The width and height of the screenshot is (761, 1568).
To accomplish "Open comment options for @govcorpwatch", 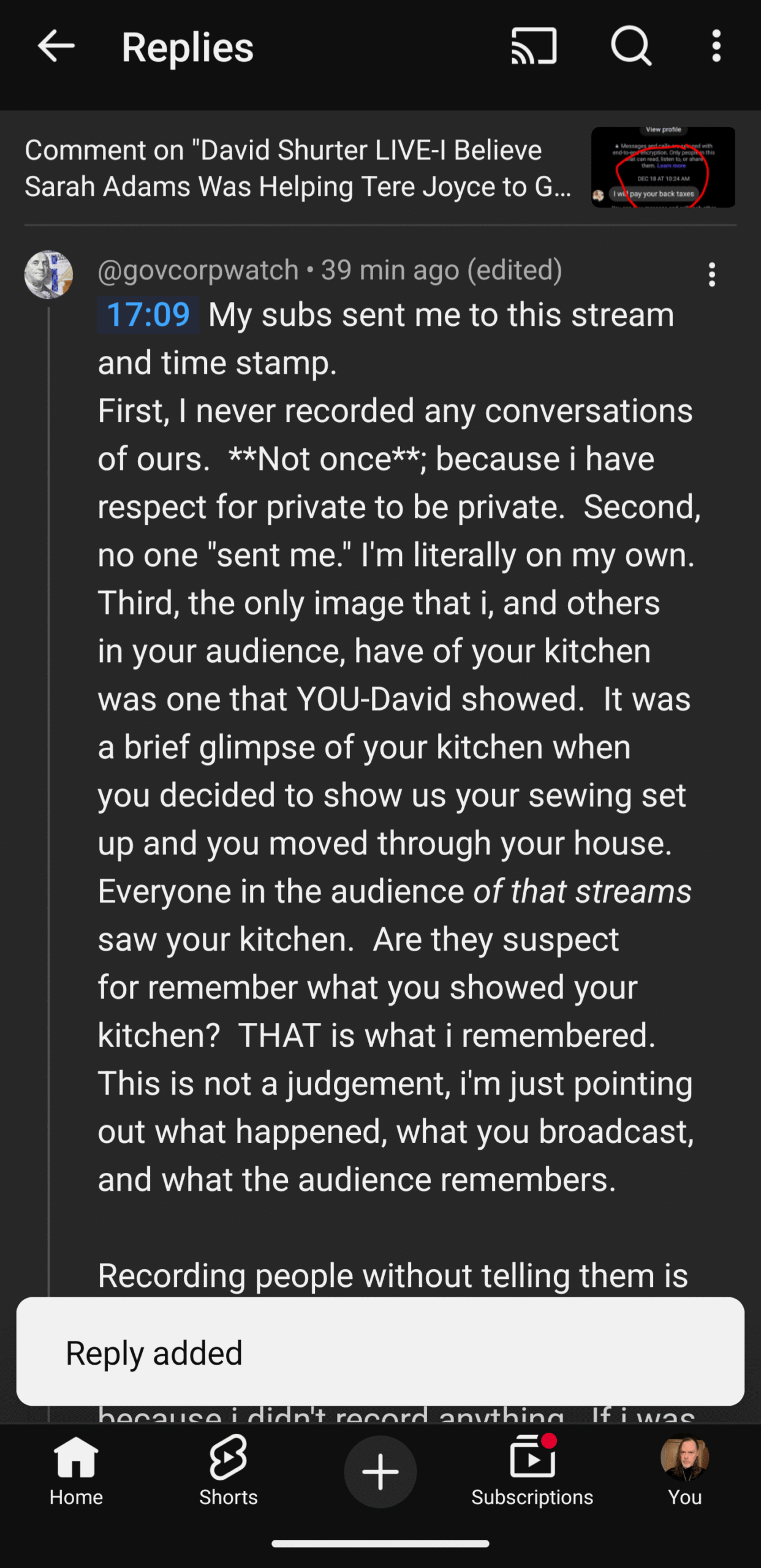I will pos(711,275).
